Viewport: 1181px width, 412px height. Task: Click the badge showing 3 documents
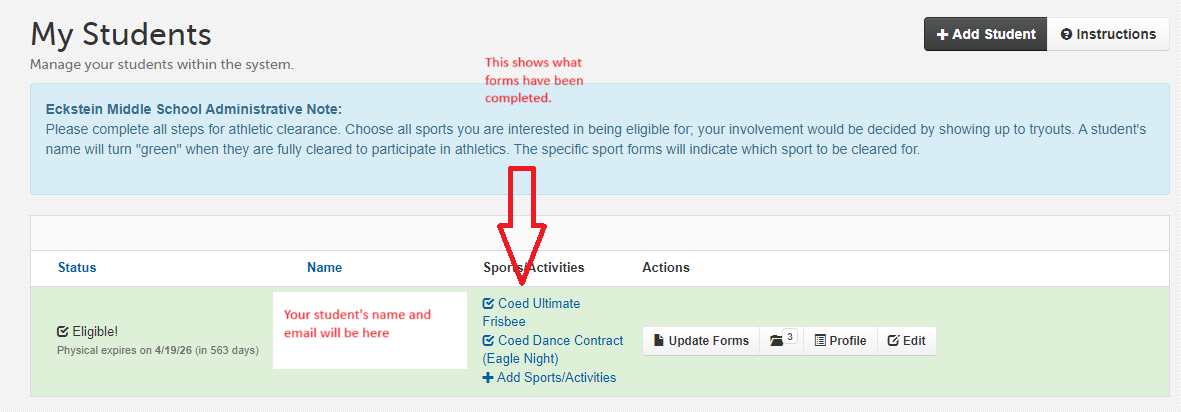(x=790, y=336)
